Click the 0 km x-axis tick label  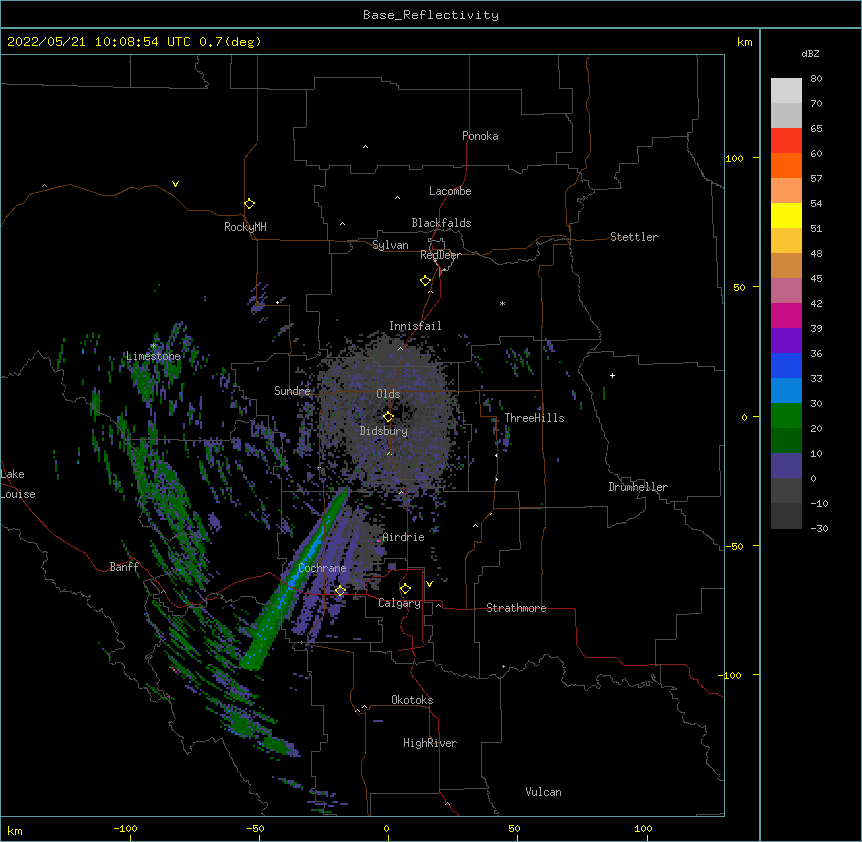coord(386,828)
